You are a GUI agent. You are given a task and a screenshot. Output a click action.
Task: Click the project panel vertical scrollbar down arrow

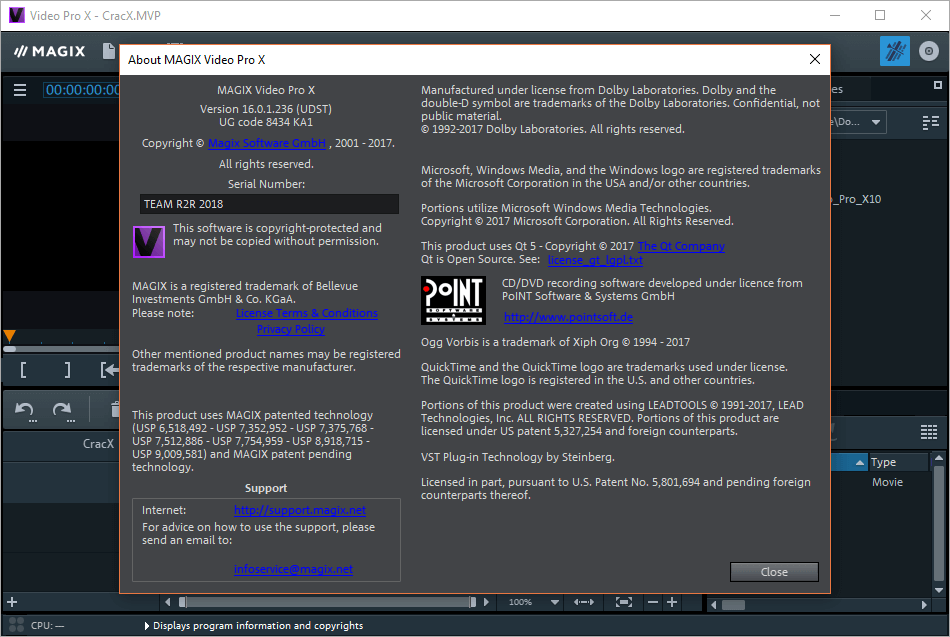(938, 590)
